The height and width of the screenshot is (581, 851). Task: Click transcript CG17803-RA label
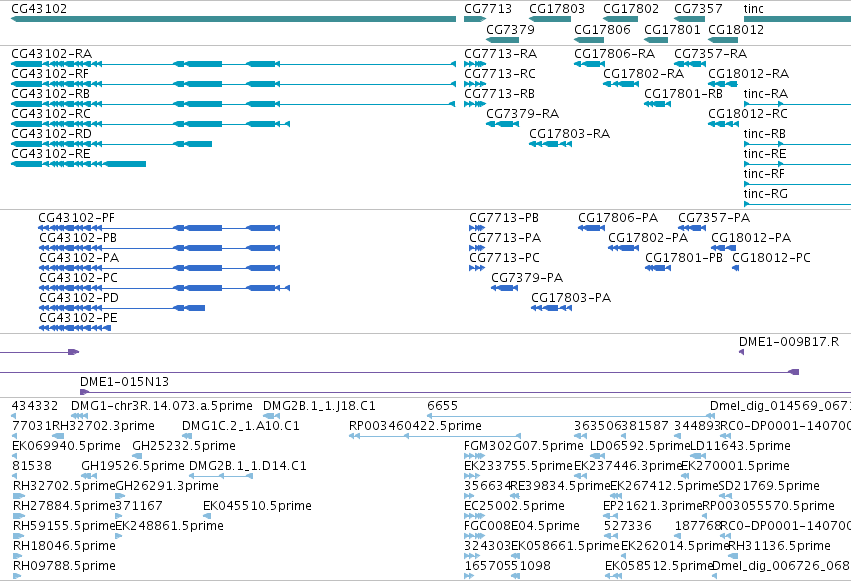pos(569,134)
